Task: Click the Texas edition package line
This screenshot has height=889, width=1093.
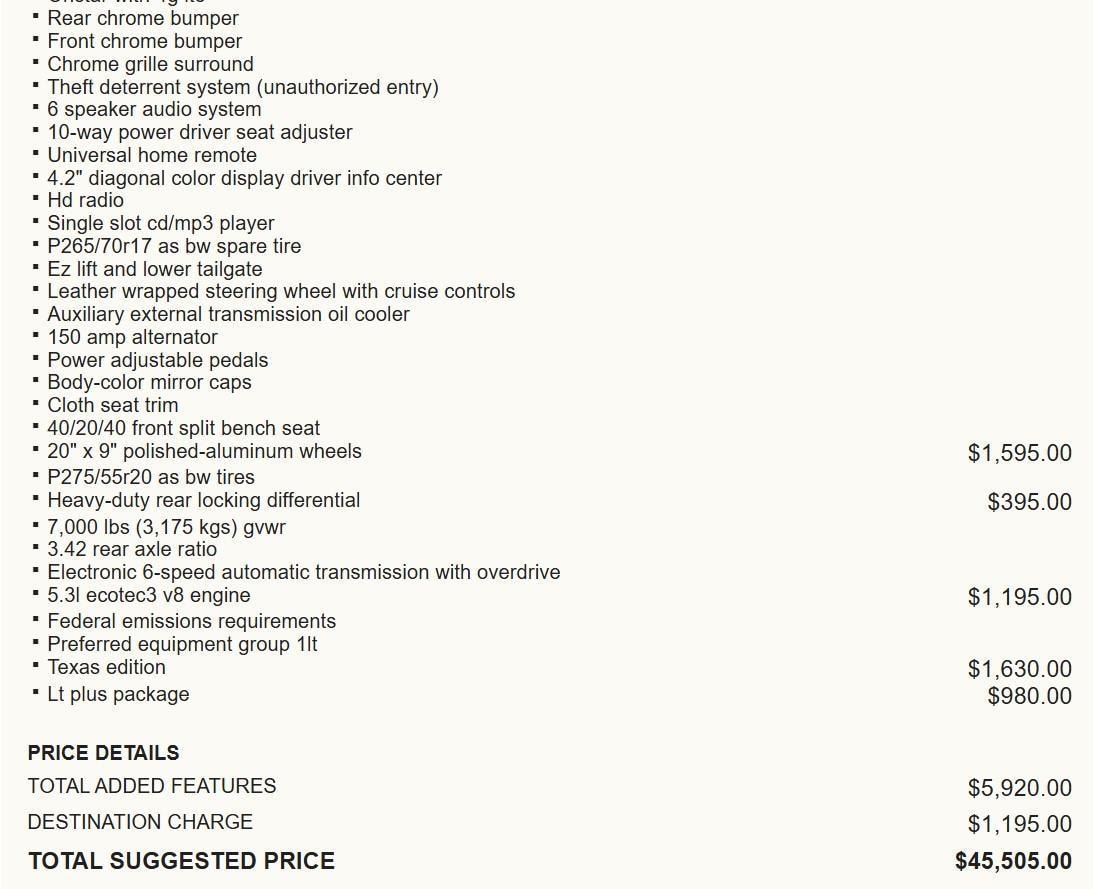Action: tap(106, 667)
